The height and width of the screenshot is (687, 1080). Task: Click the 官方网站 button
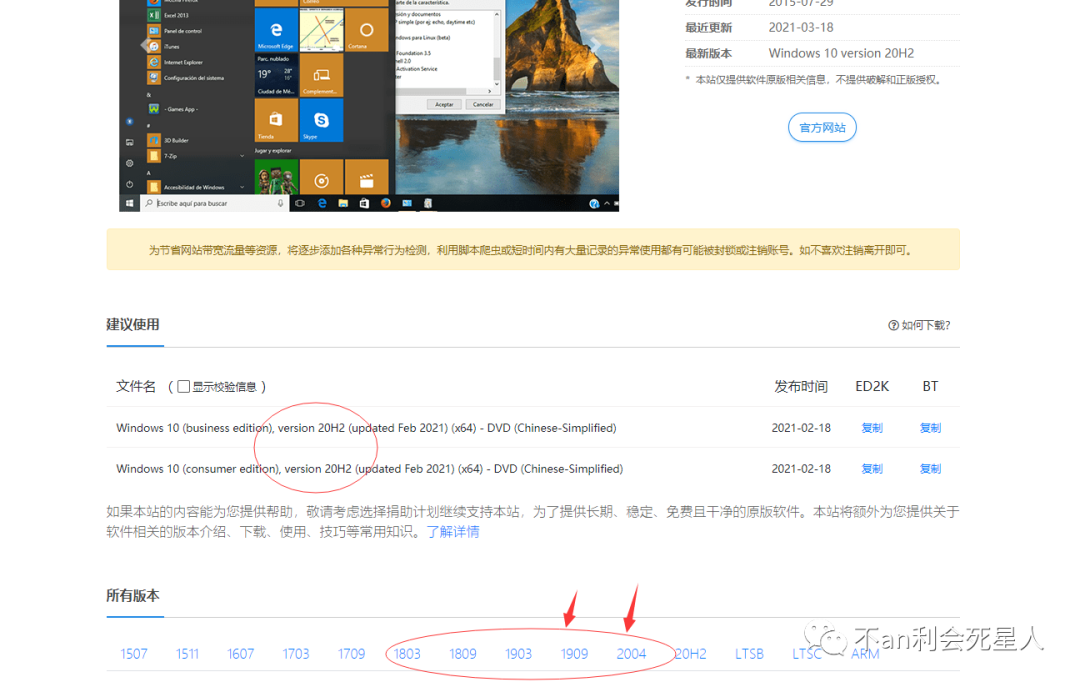(822, 127)
